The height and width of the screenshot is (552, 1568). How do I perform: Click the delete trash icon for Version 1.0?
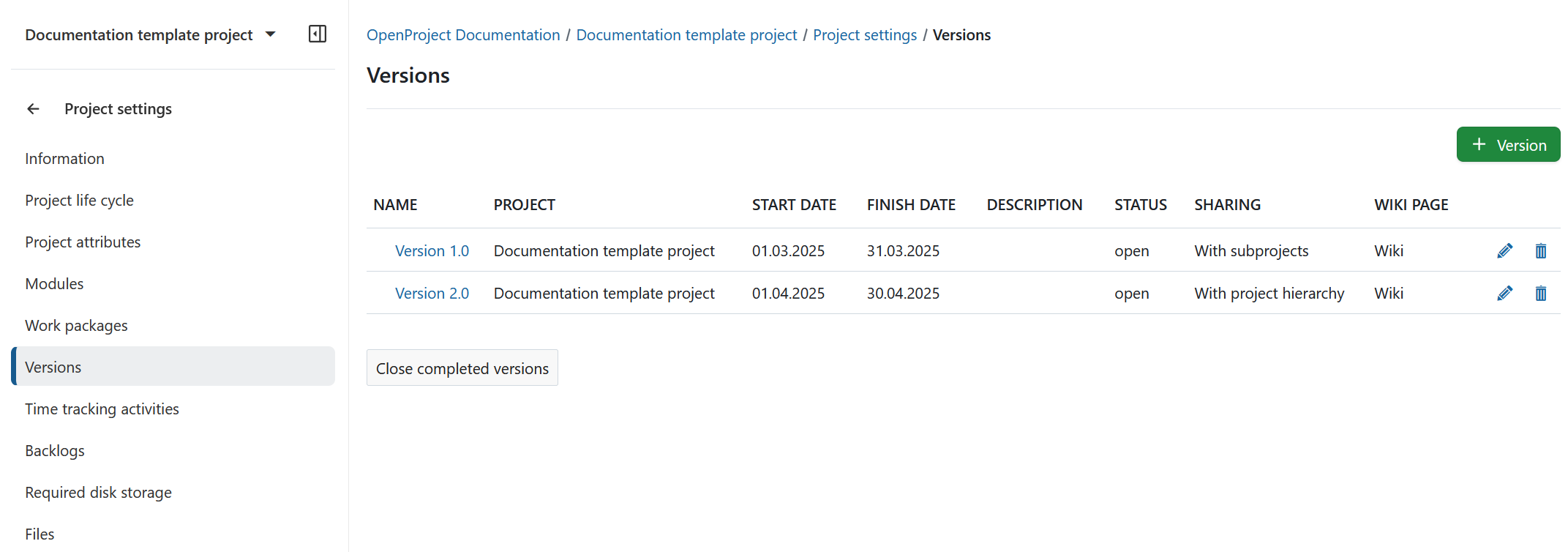(1540, 251)
